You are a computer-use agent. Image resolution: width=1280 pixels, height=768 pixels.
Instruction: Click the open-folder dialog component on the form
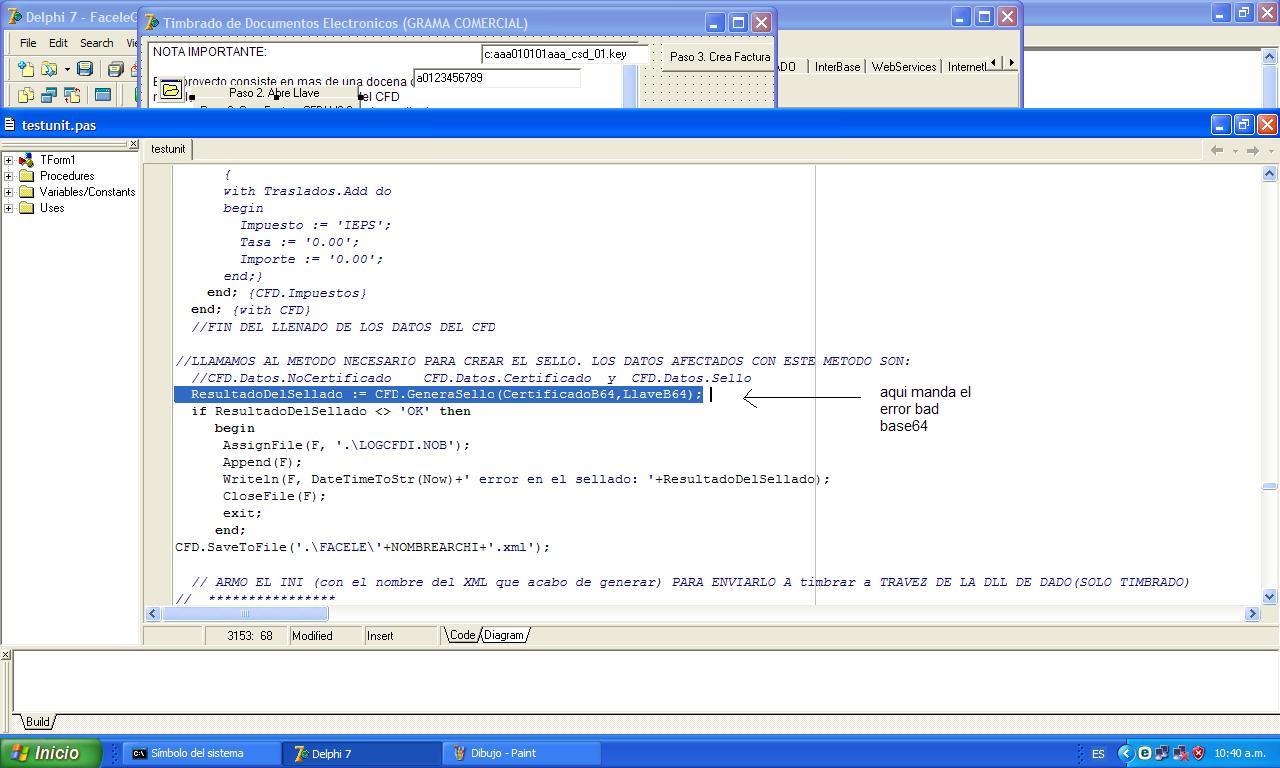point(171,90)
